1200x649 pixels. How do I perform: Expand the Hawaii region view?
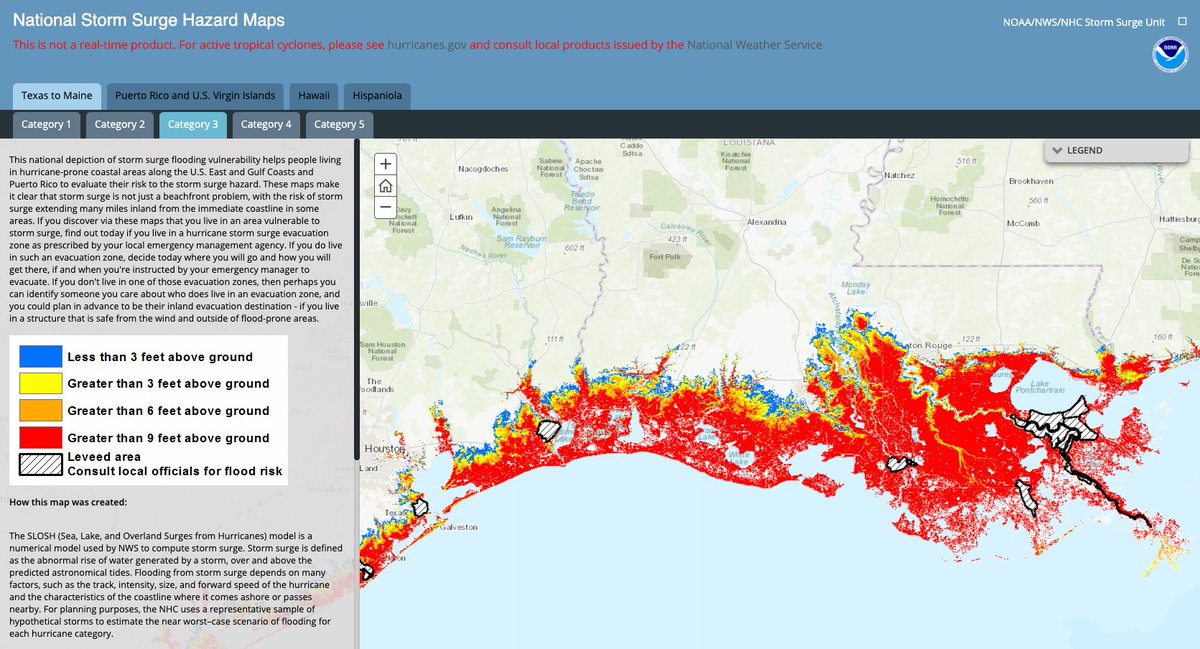(x=313, y=95)
